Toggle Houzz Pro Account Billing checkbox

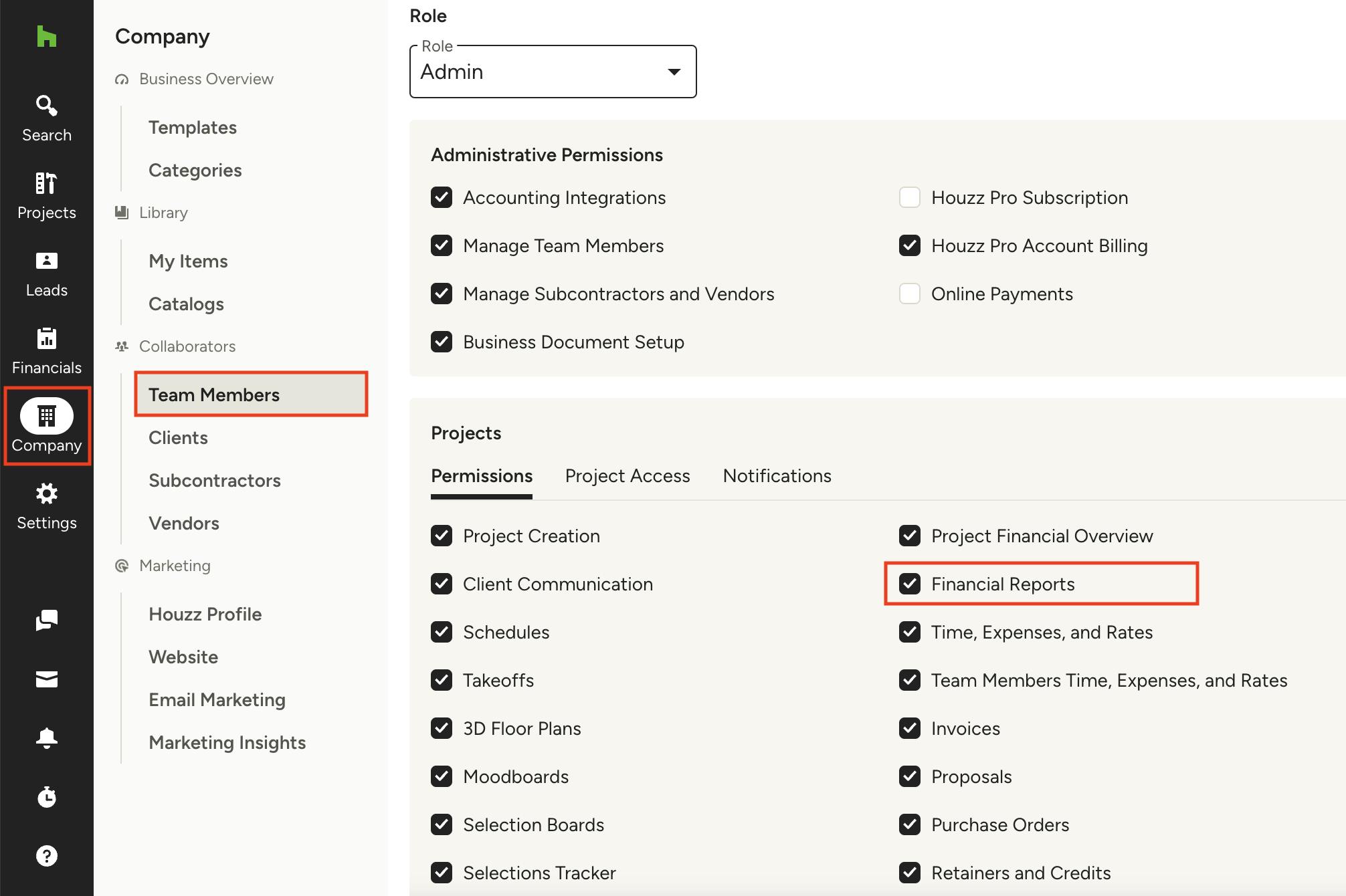tap(910, 246)
